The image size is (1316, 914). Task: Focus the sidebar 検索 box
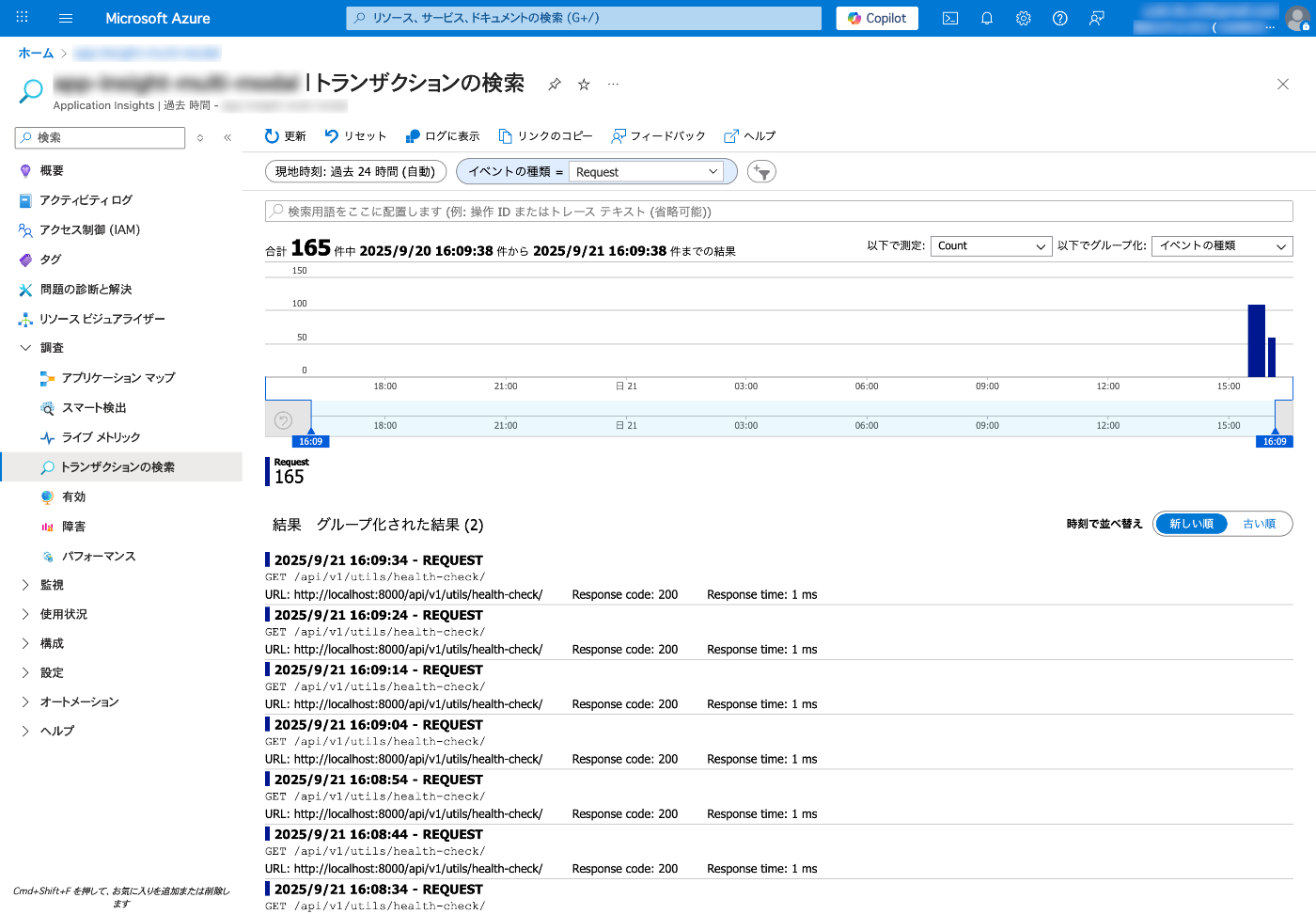click(x=101, y=138)
